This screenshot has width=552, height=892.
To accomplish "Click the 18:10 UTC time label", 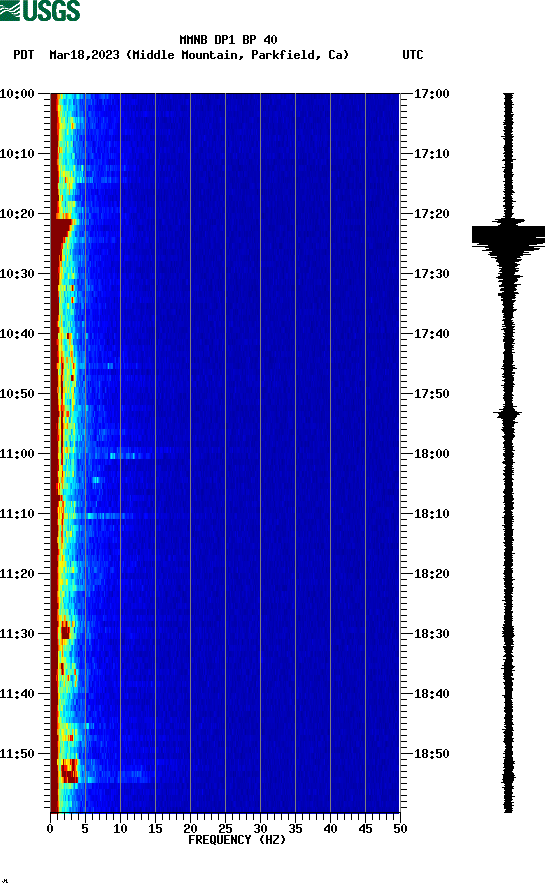I will tap(431, 514).
